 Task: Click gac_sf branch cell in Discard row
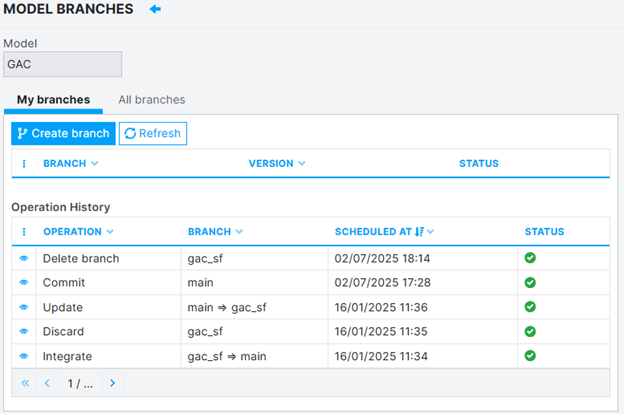tap(255, 332)
